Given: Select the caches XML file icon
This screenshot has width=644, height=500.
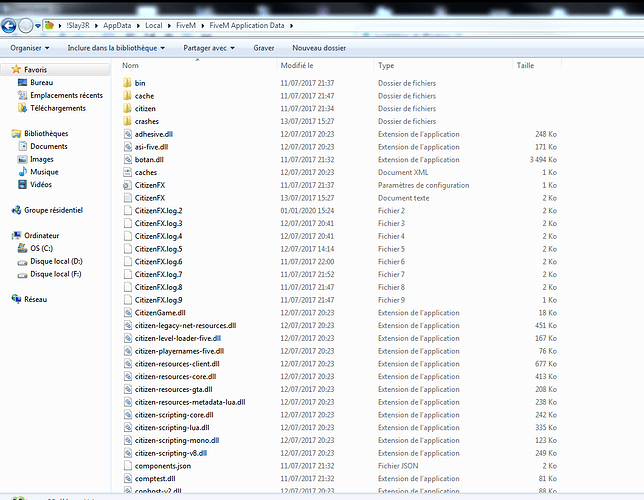Looking at the screenshot, I should (128, 172).
